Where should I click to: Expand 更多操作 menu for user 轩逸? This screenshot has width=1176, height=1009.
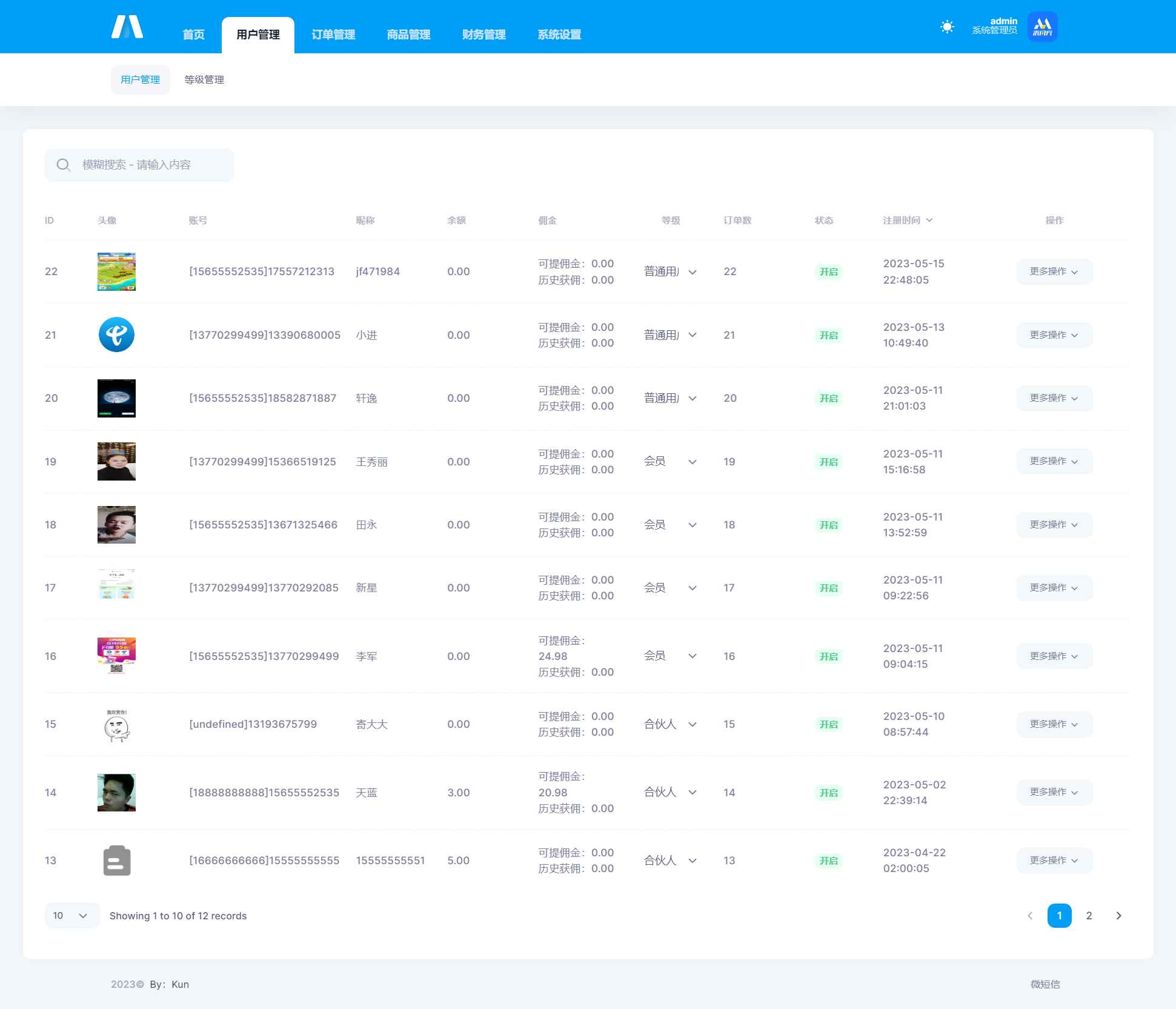(1054, 398)
